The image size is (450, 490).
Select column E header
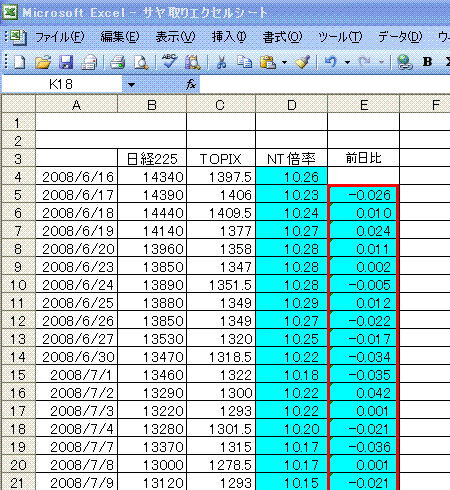[364, 105]
